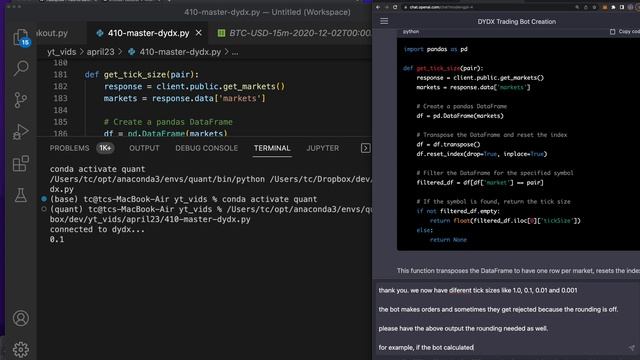The image size is (640, 360).
Task: Click 'df = df.transpose()' in ChatGPT code
Action: pyautogui.click(x=448, y=144)
